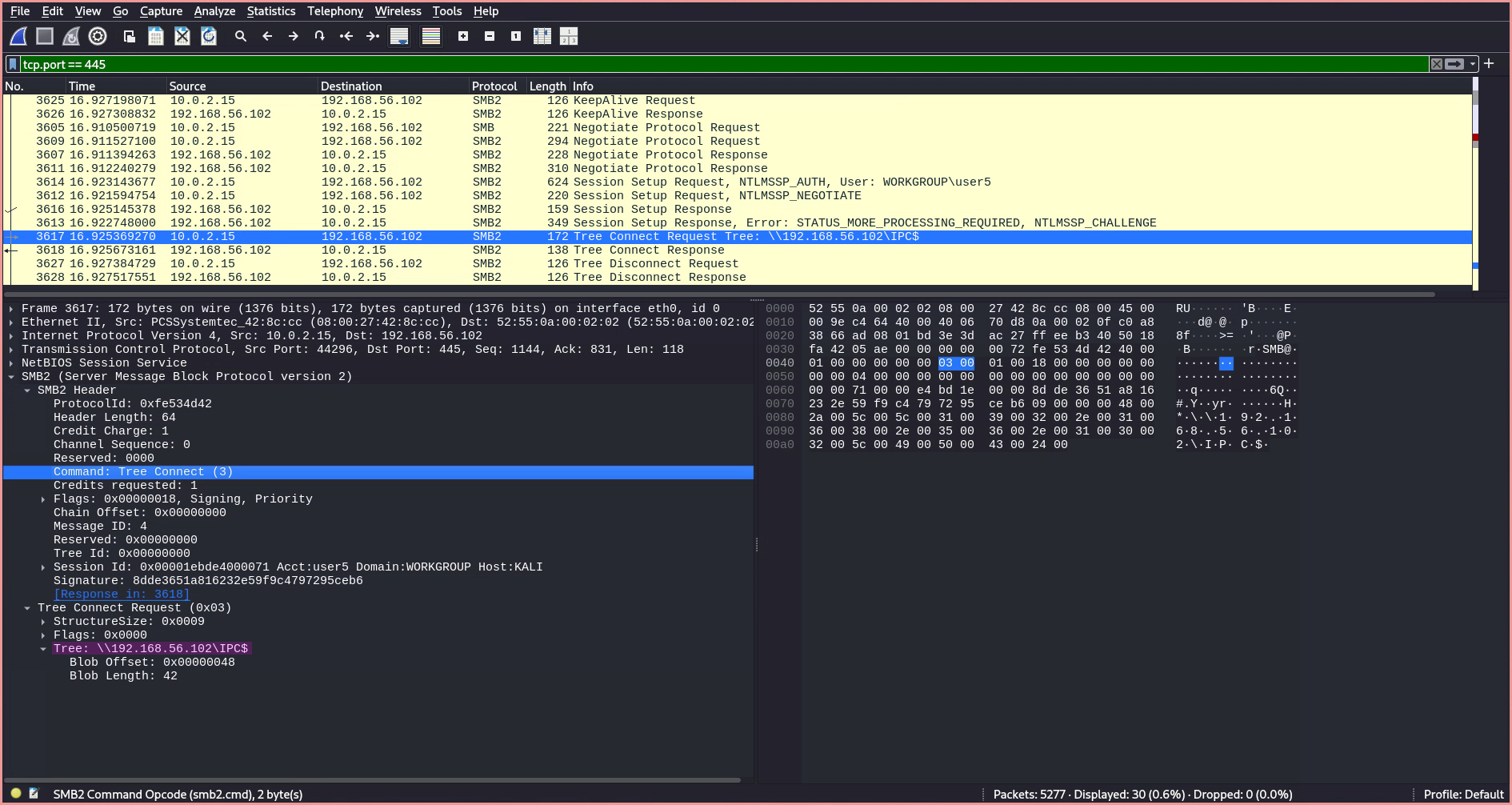Restart the current capture
The height and width of the screenshot is (805, 1512).
point(71,36)
